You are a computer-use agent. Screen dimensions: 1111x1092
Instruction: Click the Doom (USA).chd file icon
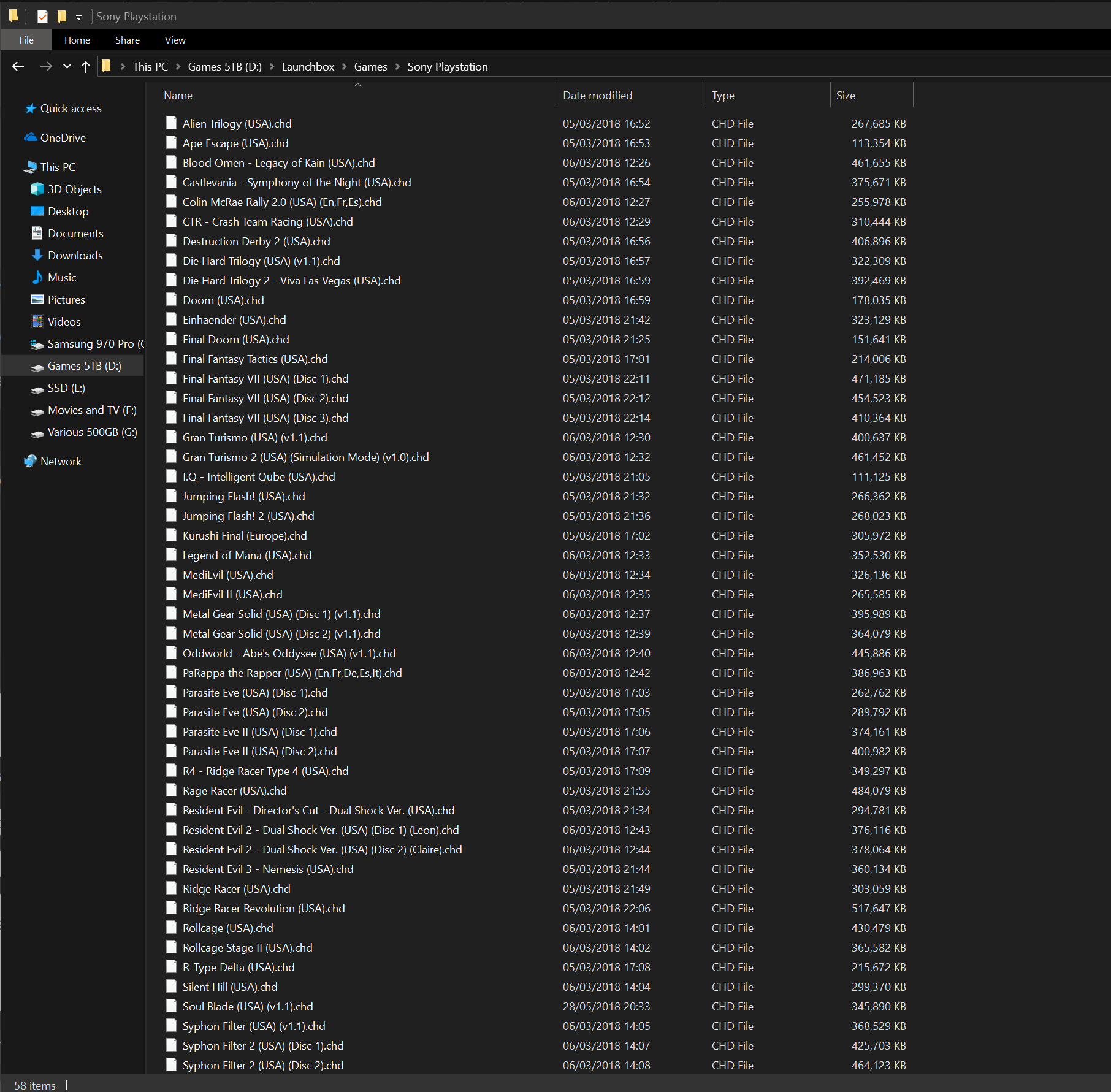click(171, 300)
